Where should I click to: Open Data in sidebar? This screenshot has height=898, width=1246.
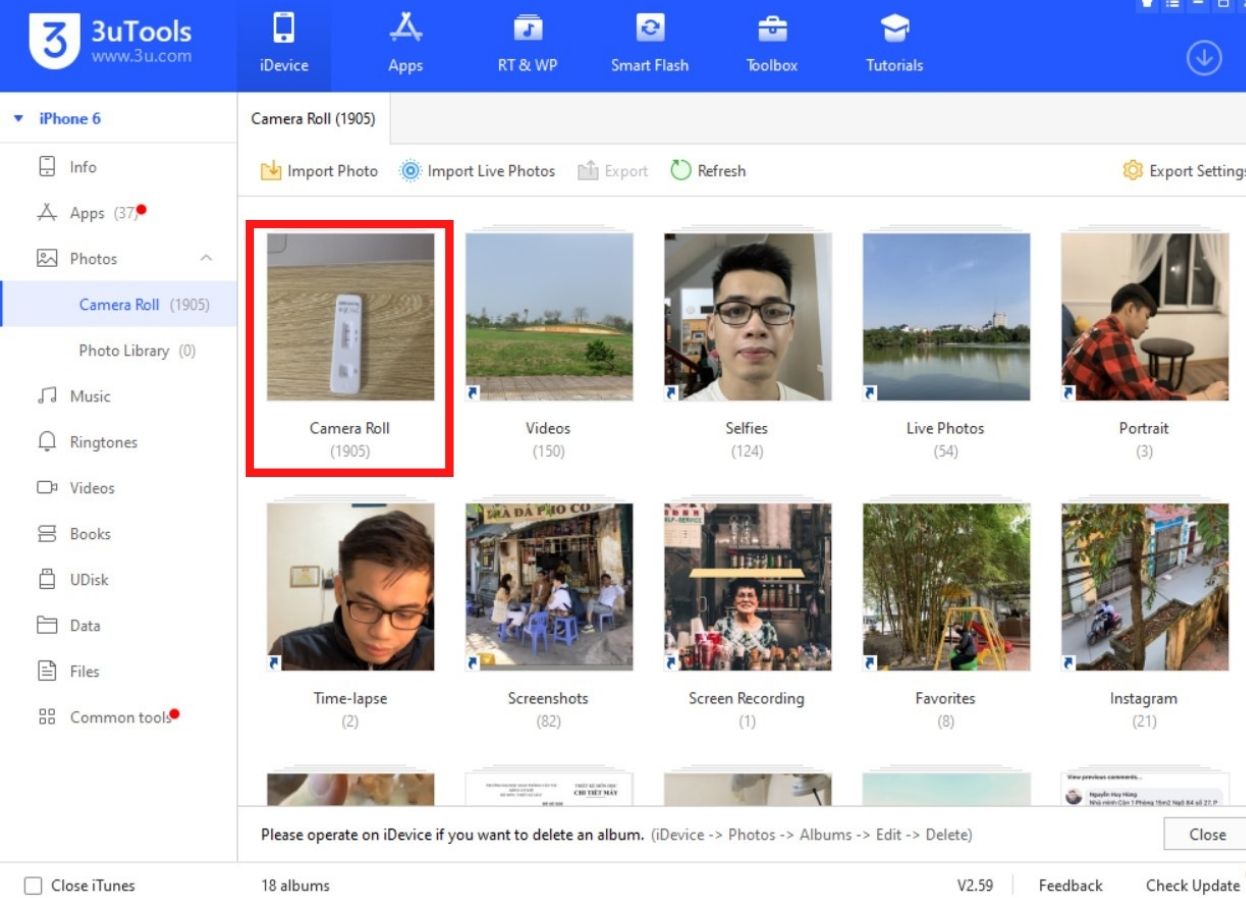pos(118,626)
